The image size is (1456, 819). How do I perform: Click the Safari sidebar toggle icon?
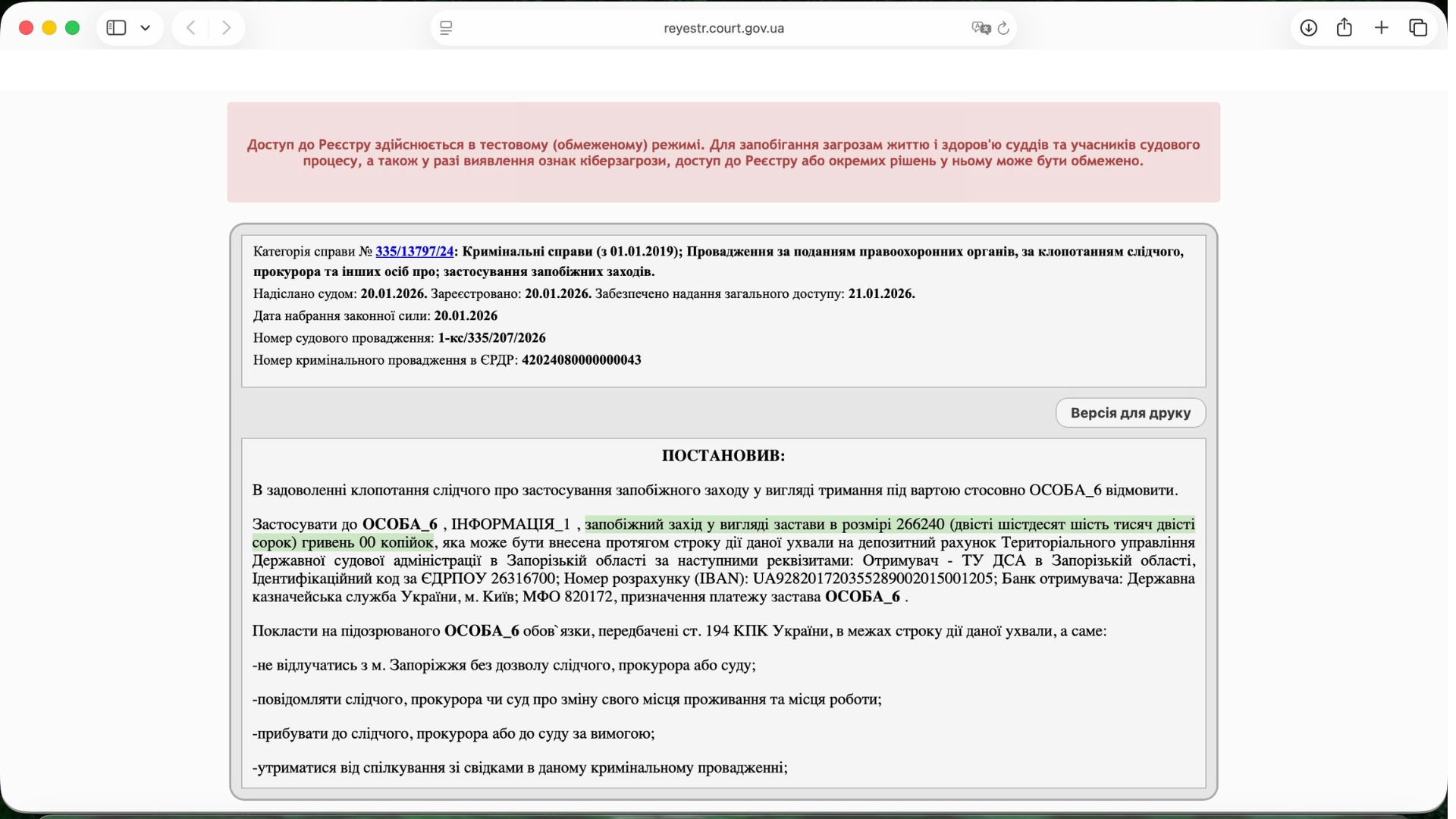click(x=116, y=28)
